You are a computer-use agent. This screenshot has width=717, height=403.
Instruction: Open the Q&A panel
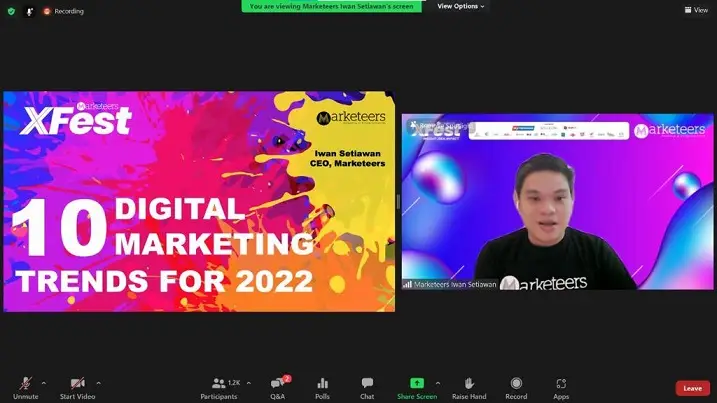[278, 388]
